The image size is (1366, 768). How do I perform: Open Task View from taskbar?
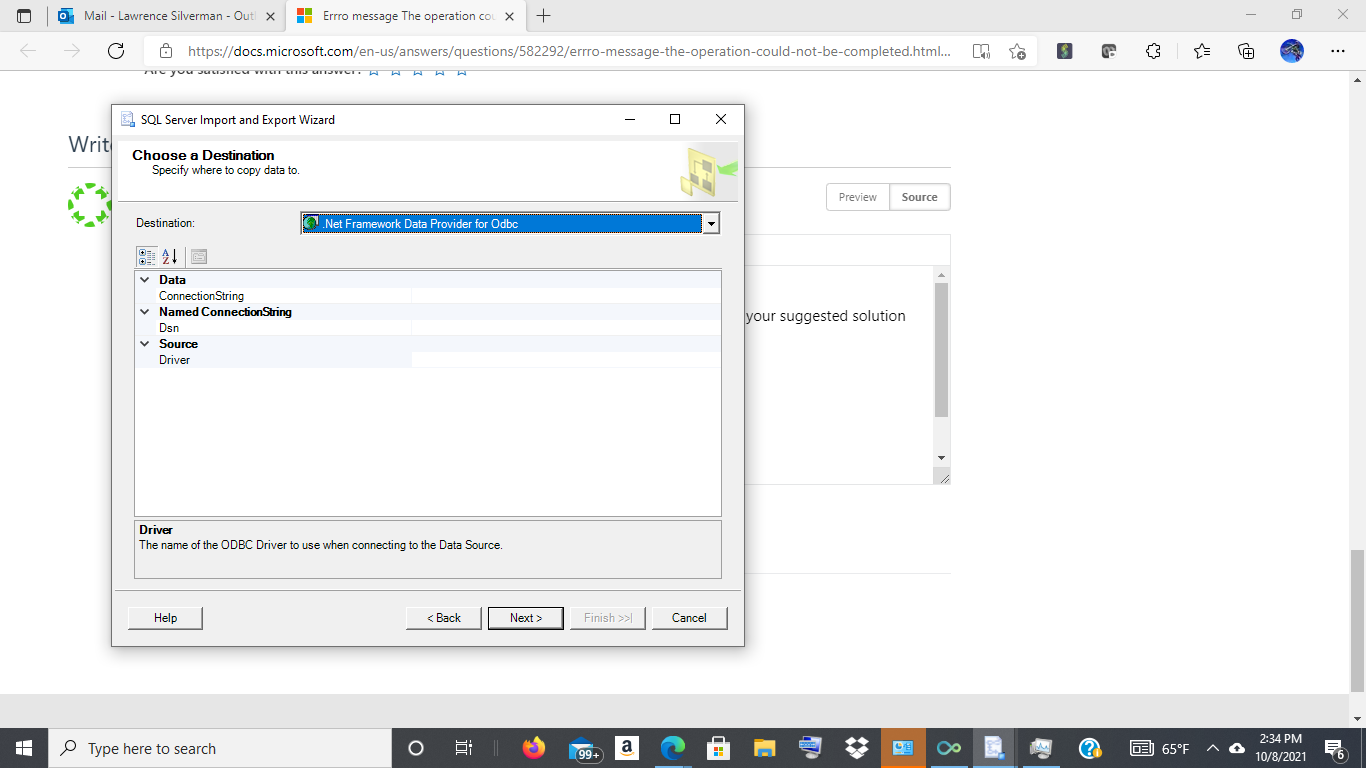coord(464,748)
